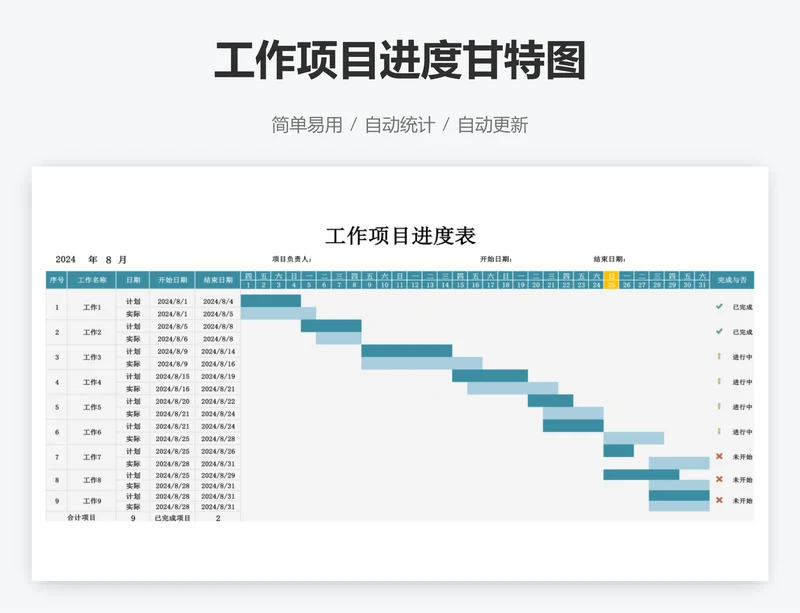Image resolution: width=800 pixels, height=613 pixels.
Task: Click the 工作项目进度表 sheet title
Action: [401, 236]
